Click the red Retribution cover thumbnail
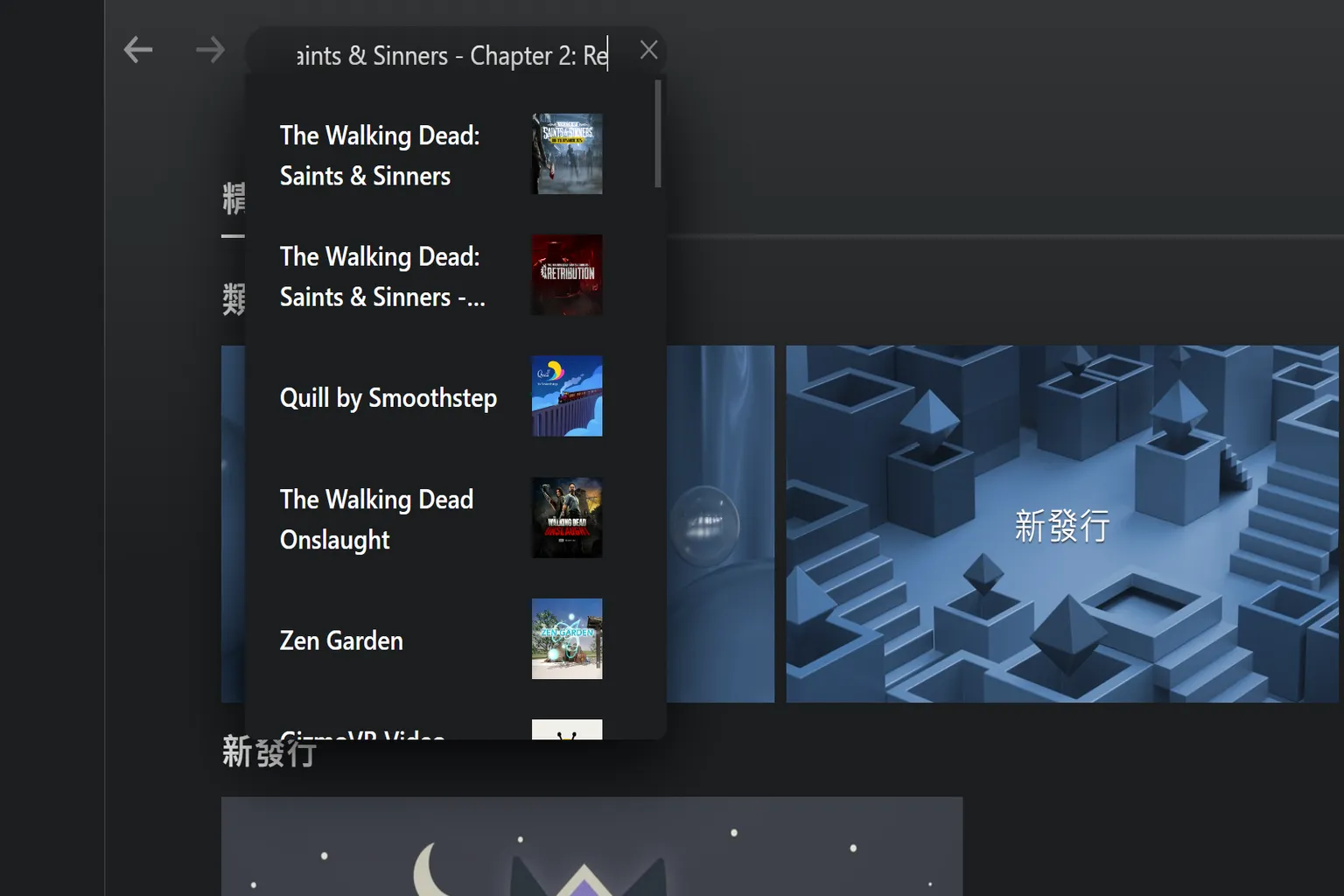1344x896 pixels. 567,275
